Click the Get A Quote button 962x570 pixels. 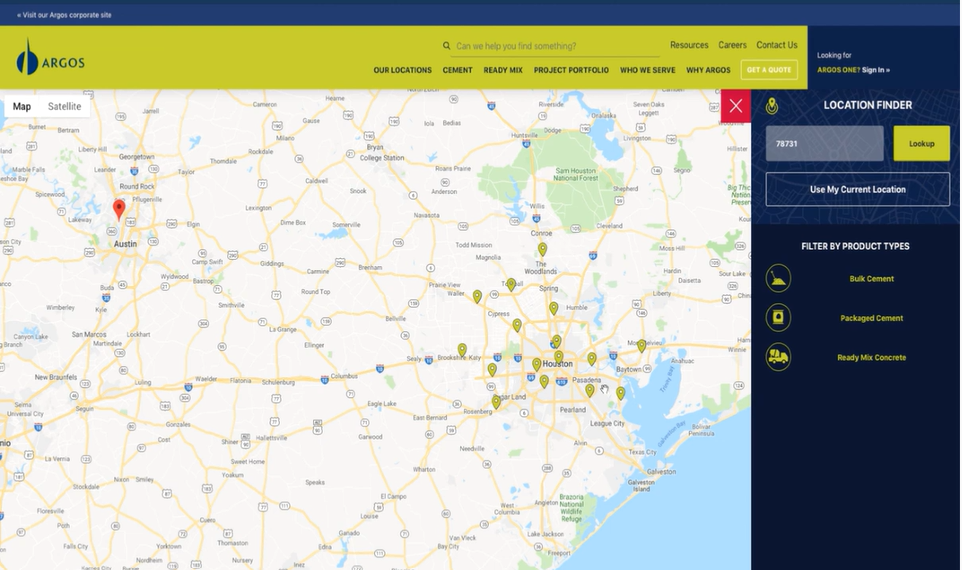(769, 70)
